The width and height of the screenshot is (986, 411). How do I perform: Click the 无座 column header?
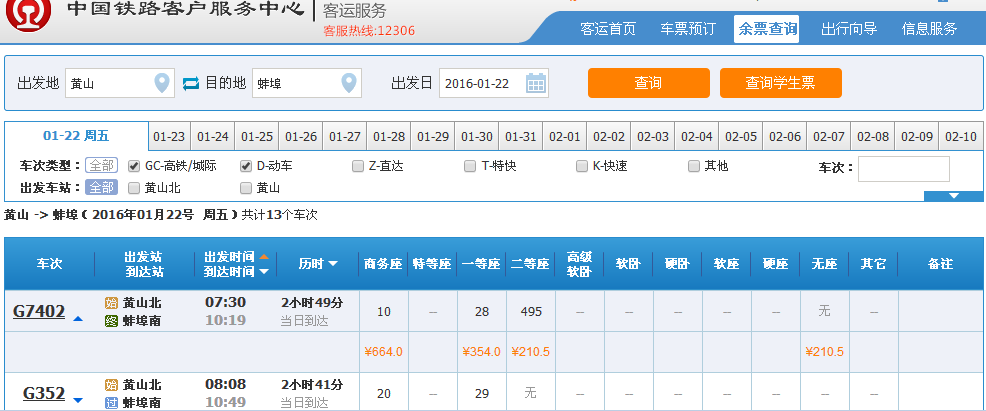pyautogui.click(x=824, y=264)
